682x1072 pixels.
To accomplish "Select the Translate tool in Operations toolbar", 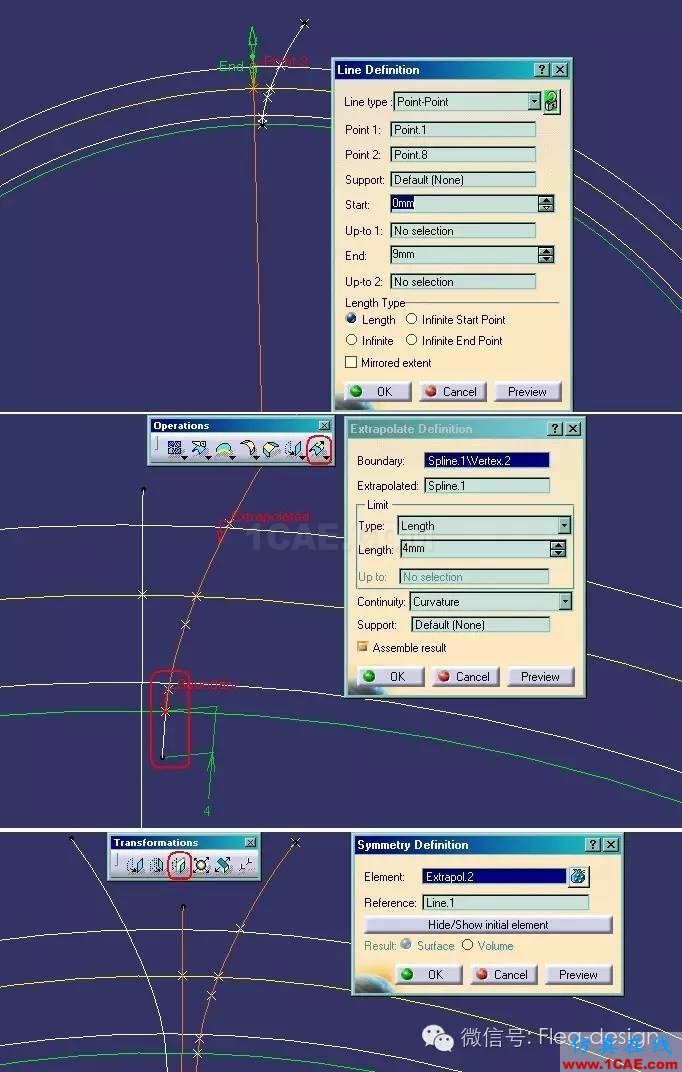I will coord(294,448).
